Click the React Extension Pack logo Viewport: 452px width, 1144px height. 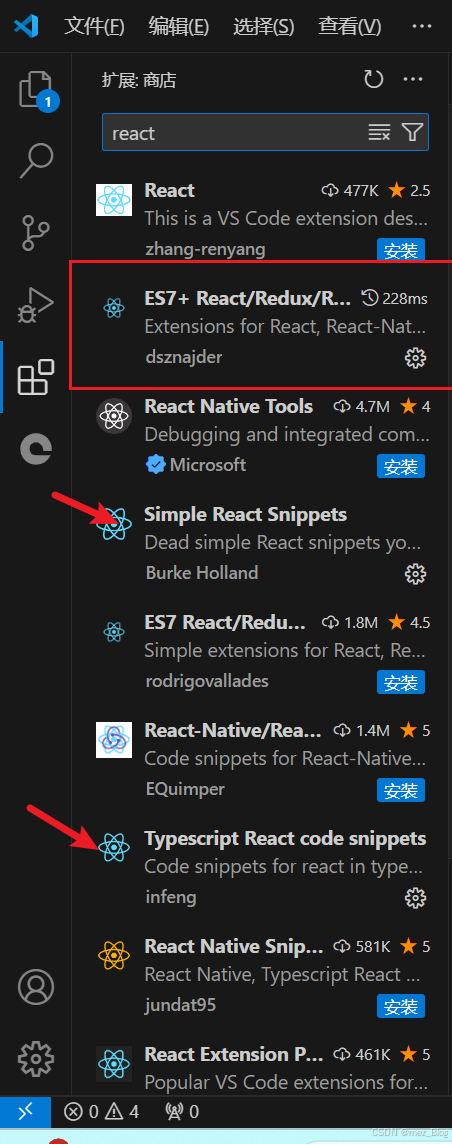(x=114, y=1064)
